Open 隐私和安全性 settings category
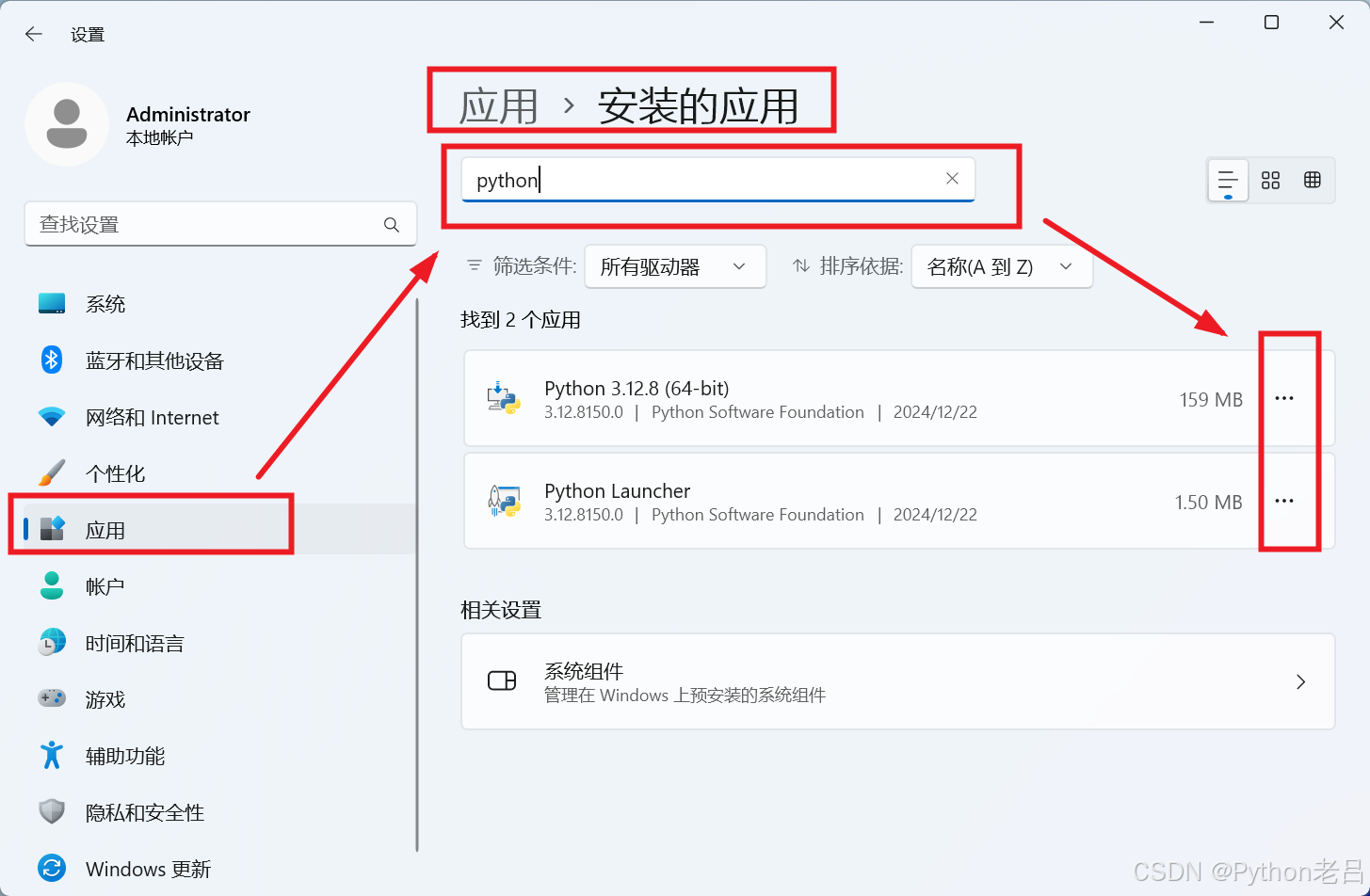Image resolution: width=1370 pixels, height=896 pixels. coord(220,812)
